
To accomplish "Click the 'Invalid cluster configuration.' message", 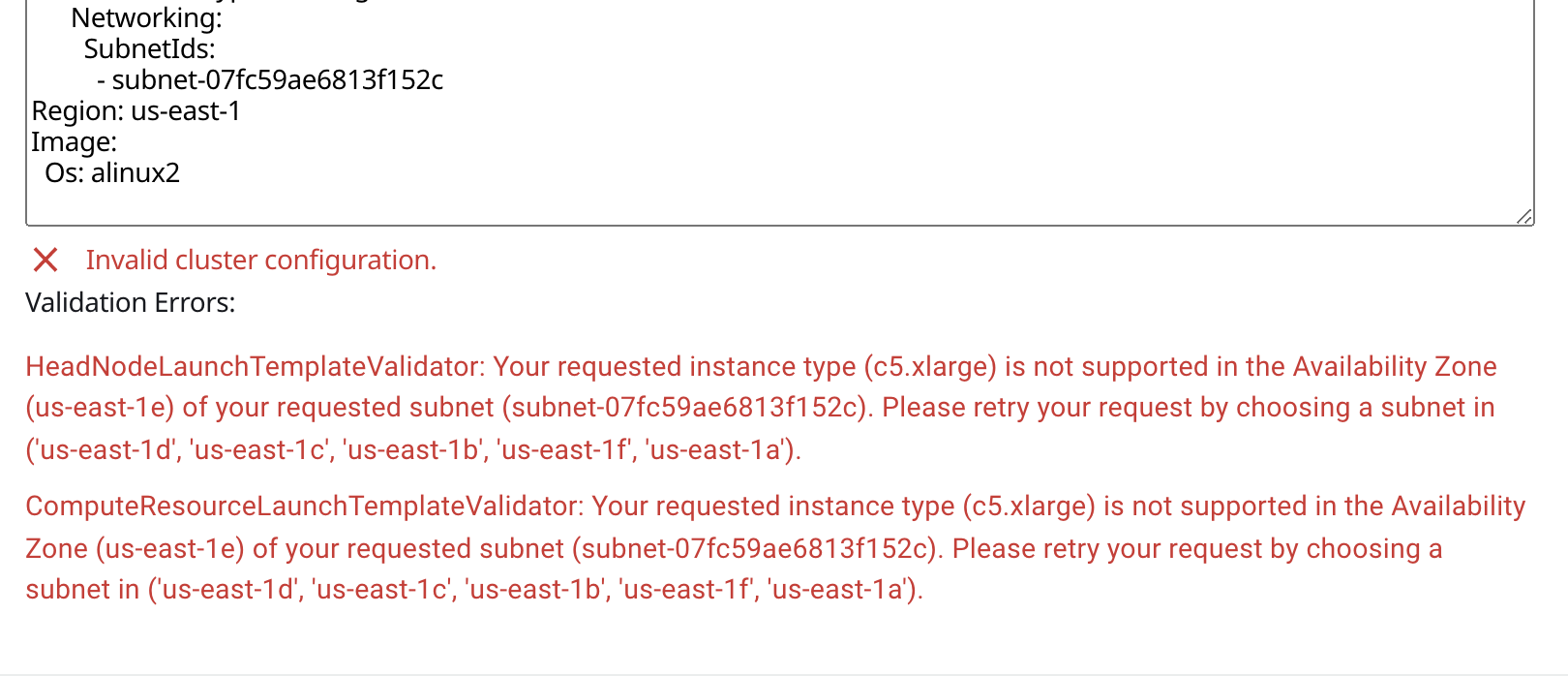I will click(x=260, y=260).
